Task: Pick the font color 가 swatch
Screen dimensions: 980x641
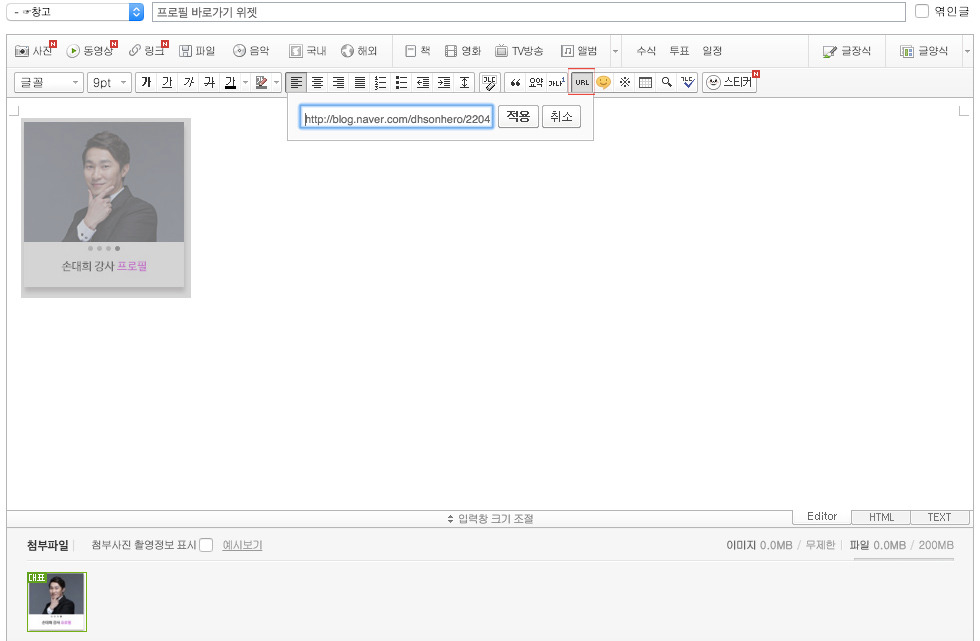Action: pyautogui.click(x=231, y=82)
